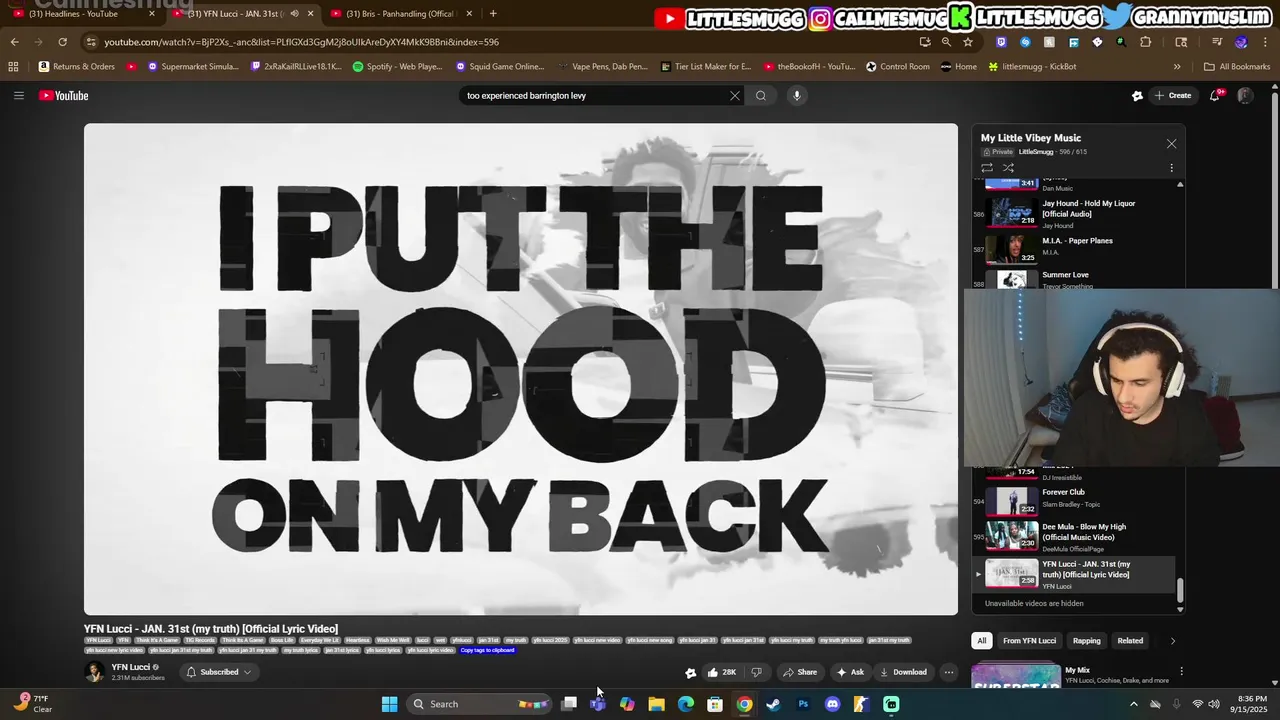The image size is (1280, 720).
Task: Open Windows Start menu
Action: 389,704
